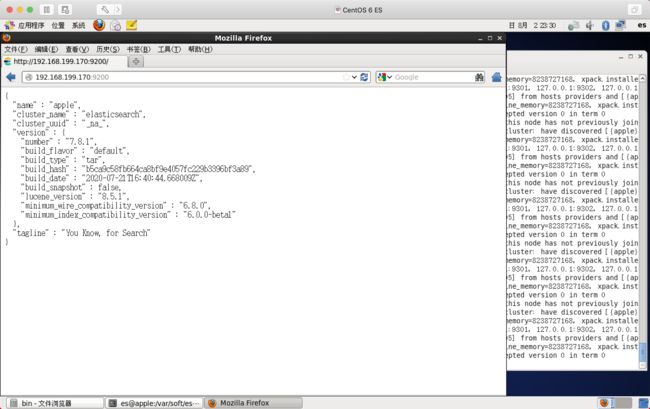Open the new tab plus button

coord(136,62)
